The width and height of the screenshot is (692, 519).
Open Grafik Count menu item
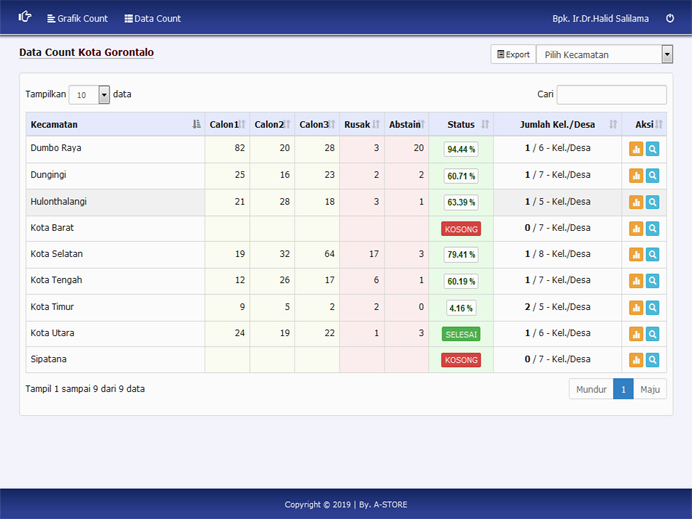click(77, 18)
